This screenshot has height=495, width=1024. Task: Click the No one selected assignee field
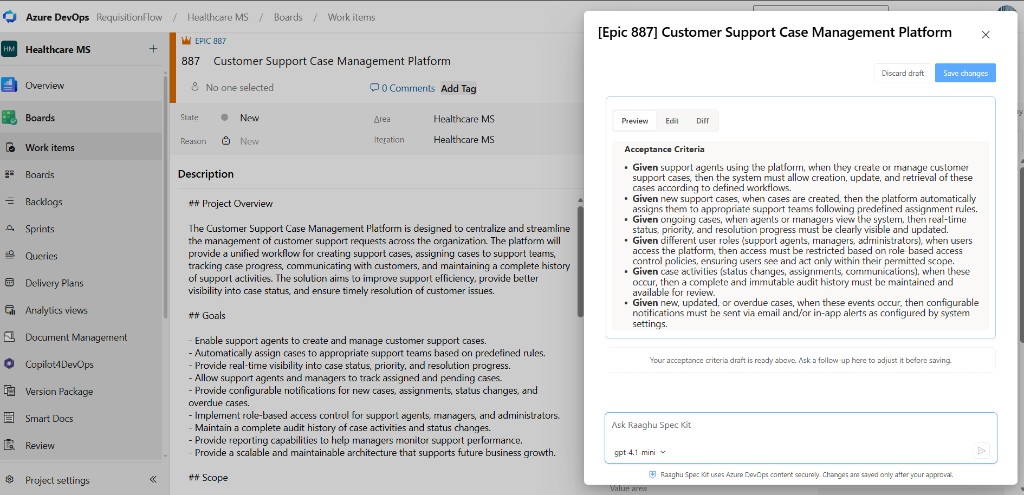coord(232,88)
